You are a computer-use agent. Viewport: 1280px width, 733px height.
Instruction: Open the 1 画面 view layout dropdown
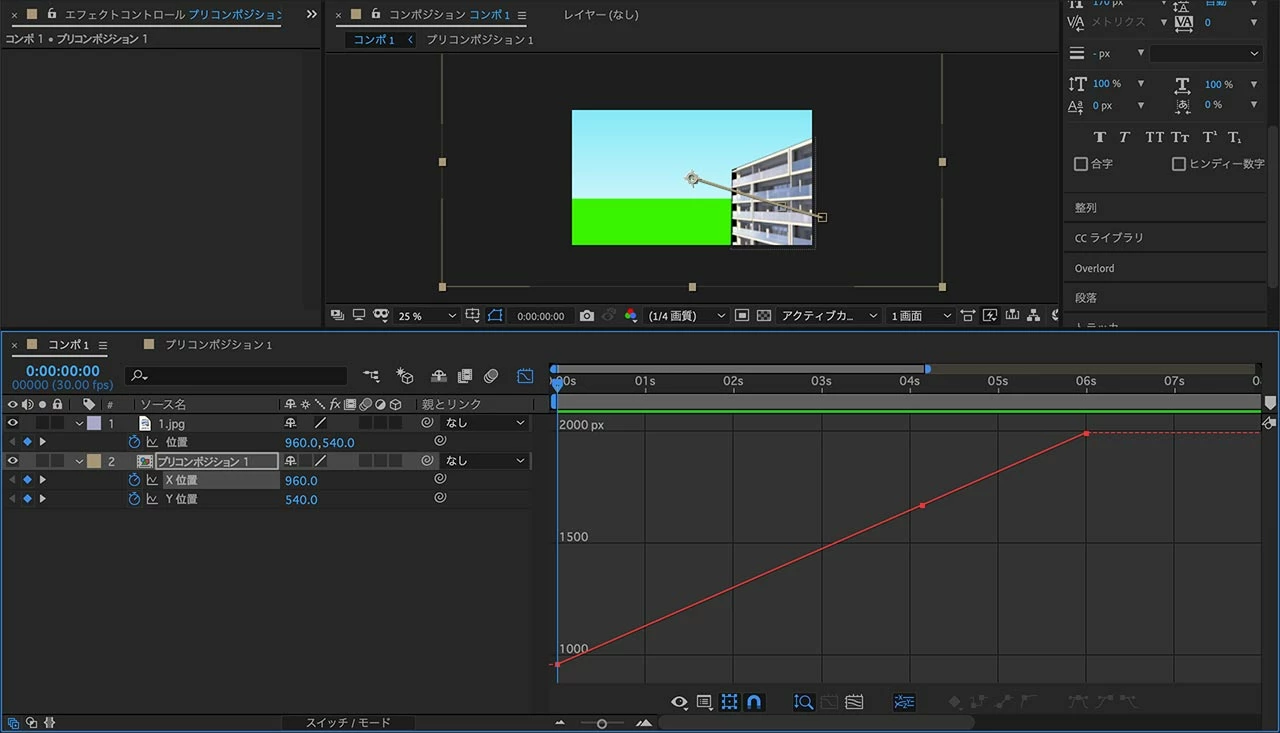coord(920,315)
